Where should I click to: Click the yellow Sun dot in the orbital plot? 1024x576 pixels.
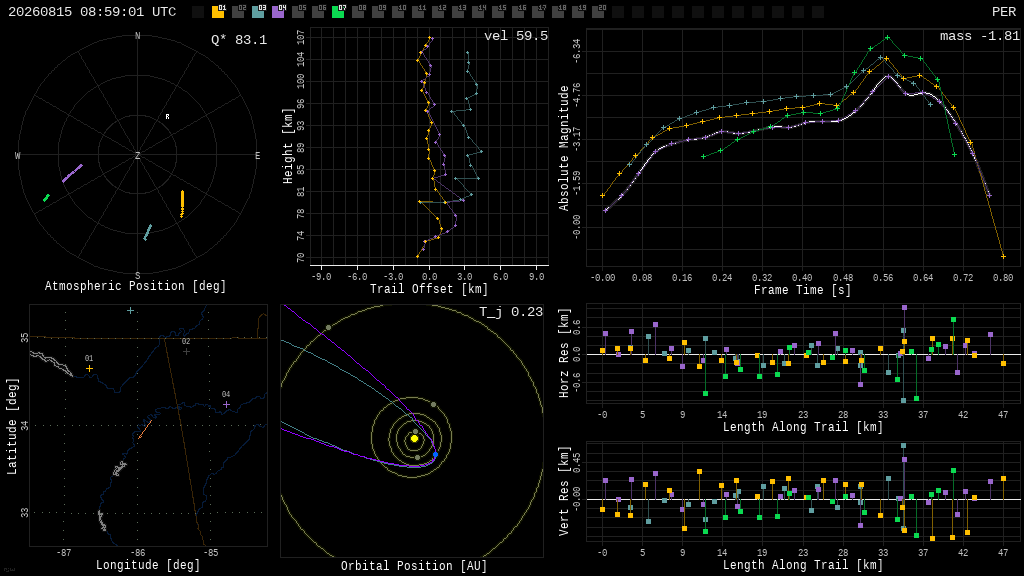[x=414, y=439]
